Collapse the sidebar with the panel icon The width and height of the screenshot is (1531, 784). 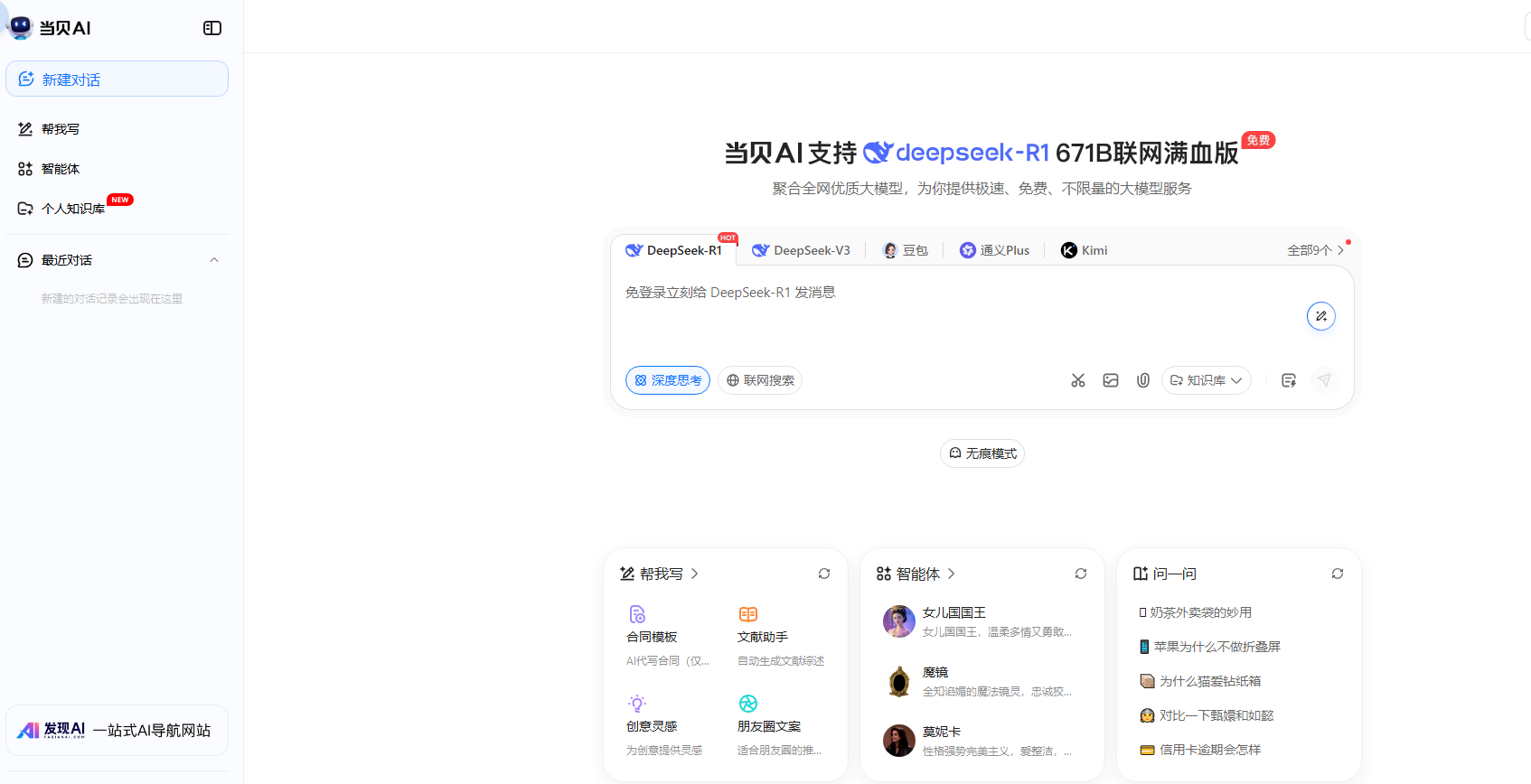[x=212, y=28]
